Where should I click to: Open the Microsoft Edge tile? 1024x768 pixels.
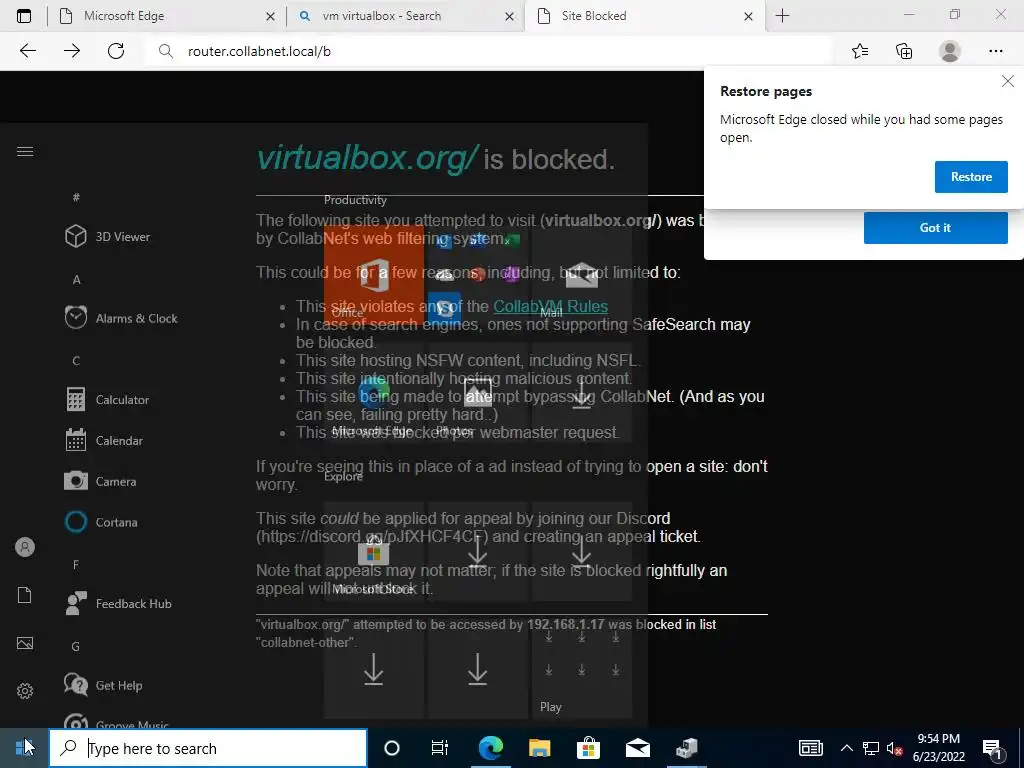374,392
